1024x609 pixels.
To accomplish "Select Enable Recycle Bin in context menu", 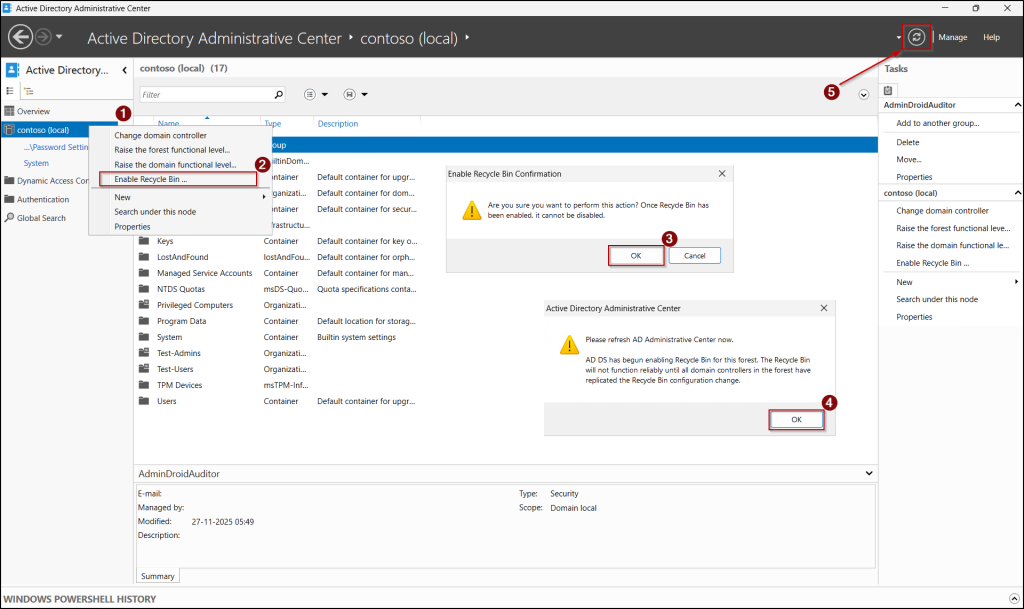I will [x=150, y=179].
